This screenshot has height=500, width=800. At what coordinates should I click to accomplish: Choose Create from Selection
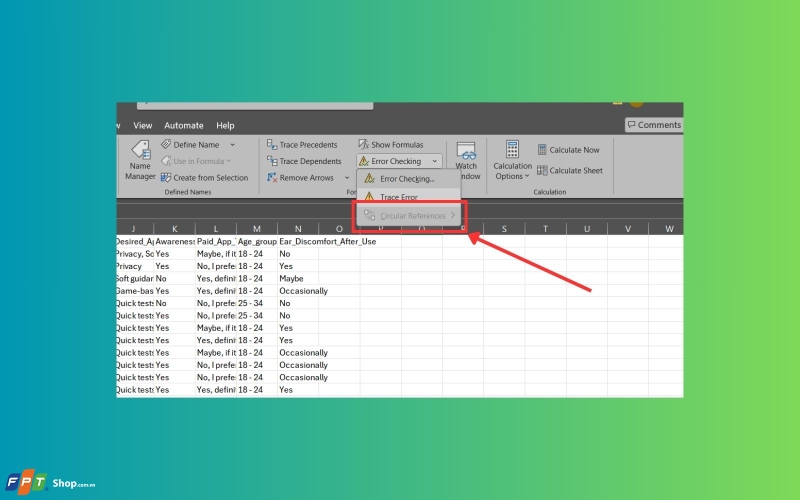click(205, 178)
